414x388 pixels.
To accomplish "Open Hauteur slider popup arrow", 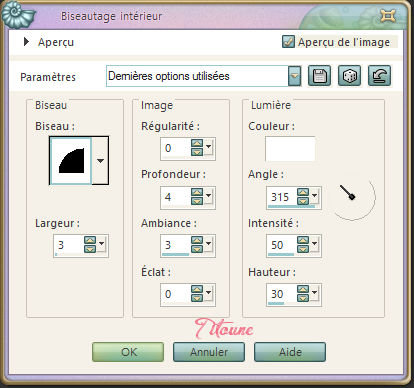I will [315, 293].
